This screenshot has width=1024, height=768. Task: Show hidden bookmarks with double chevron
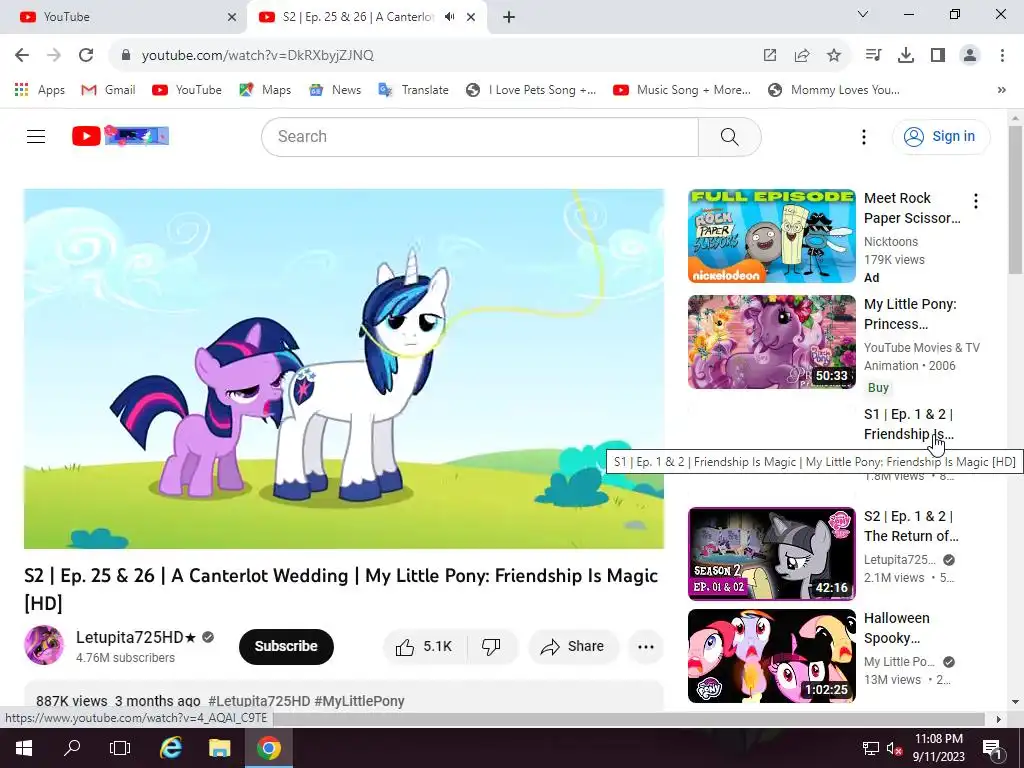1002,90
